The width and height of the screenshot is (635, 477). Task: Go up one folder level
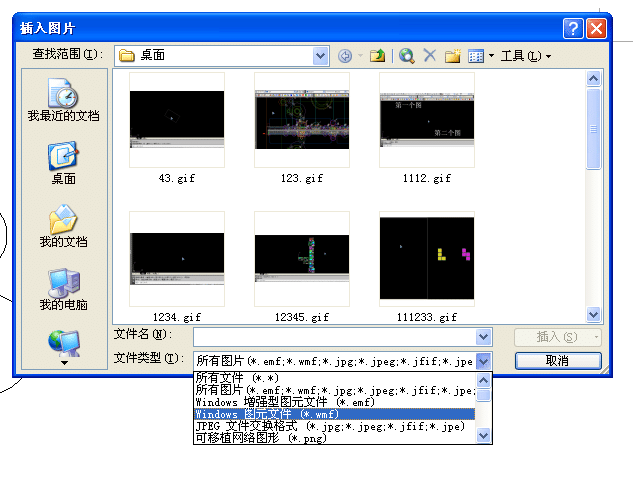click(x=377, y=56)
